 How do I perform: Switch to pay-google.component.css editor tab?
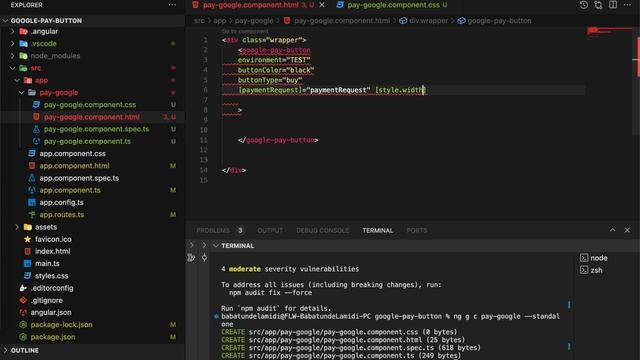click(393, 5)
